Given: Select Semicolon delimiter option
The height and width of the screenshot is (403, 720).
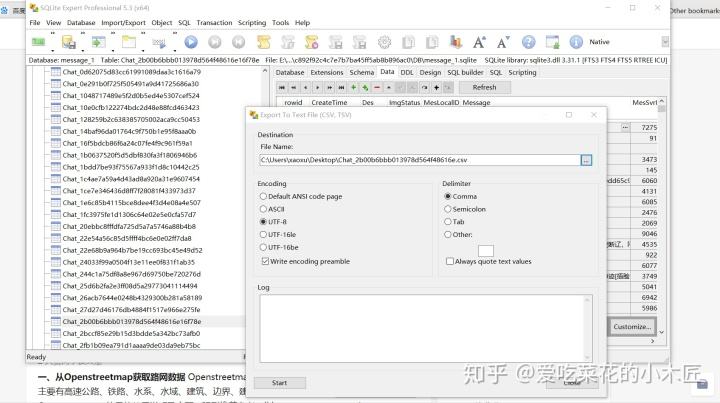Looking at the screenshot, I should pyautogui.click(x=465, y=209).
